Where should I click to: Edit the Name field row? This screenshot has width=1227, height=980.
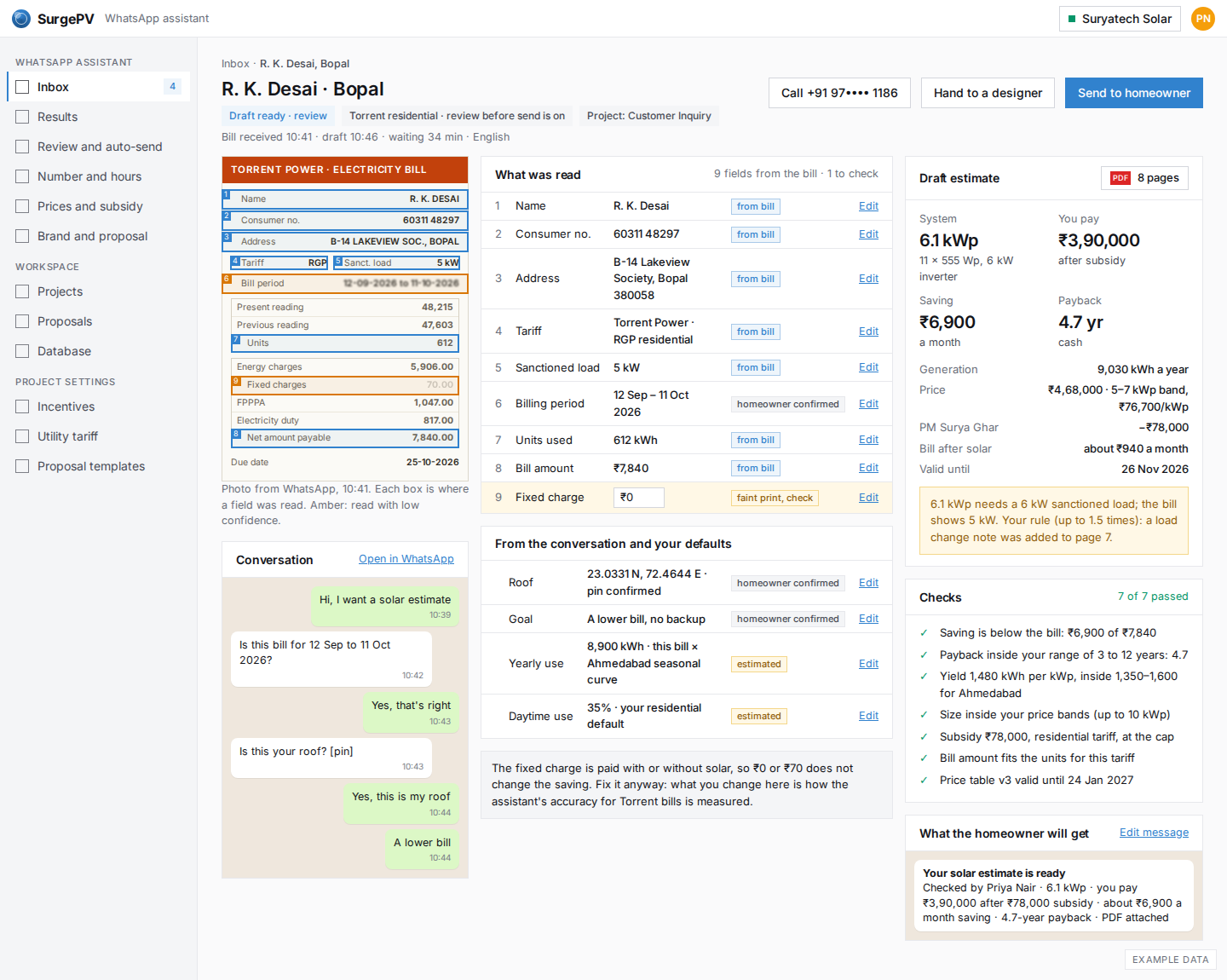coord(868,206)
